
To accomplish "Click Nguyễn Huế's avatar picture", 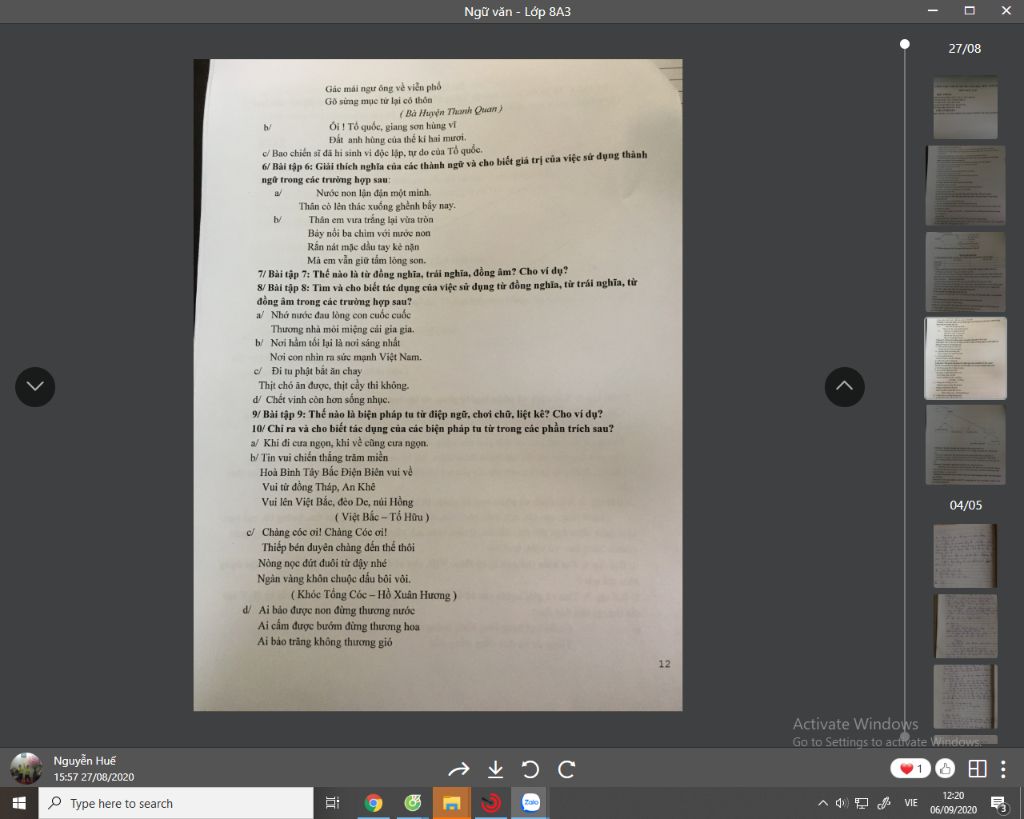I will click(x=26, y=768).
